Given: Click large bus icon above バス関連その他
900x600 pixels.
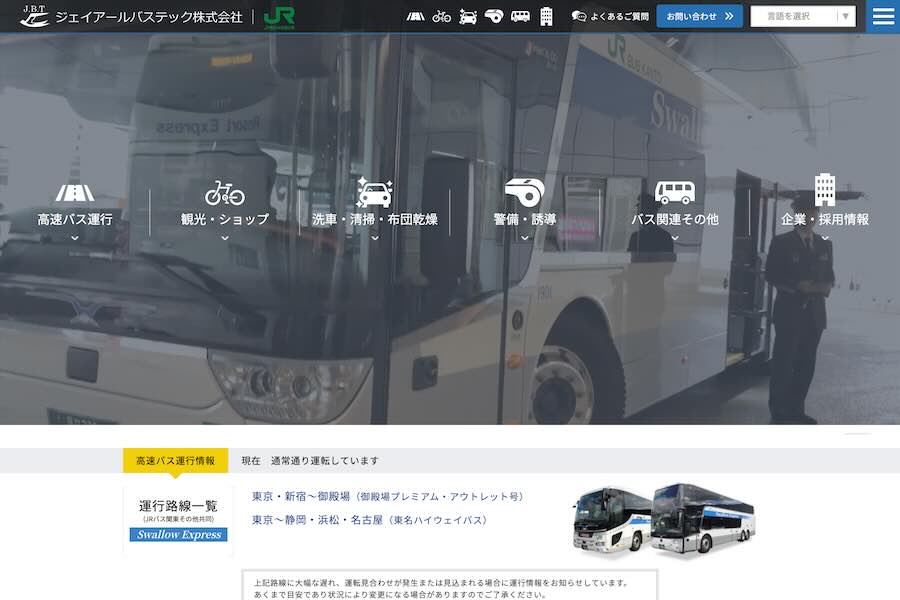Looking at the screenshot, I should [x=674, y=192].
